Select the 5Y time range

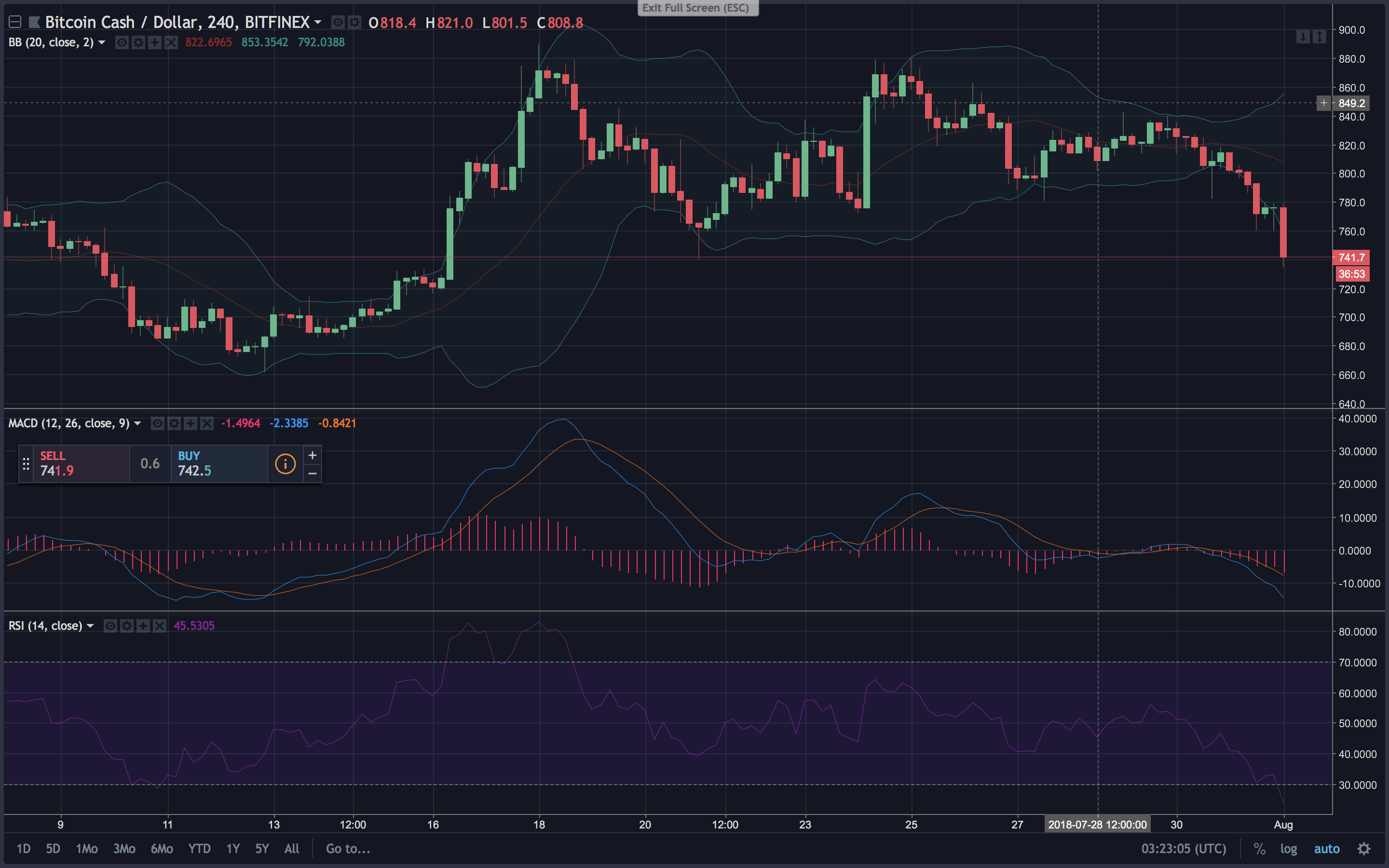click(262, 849)
